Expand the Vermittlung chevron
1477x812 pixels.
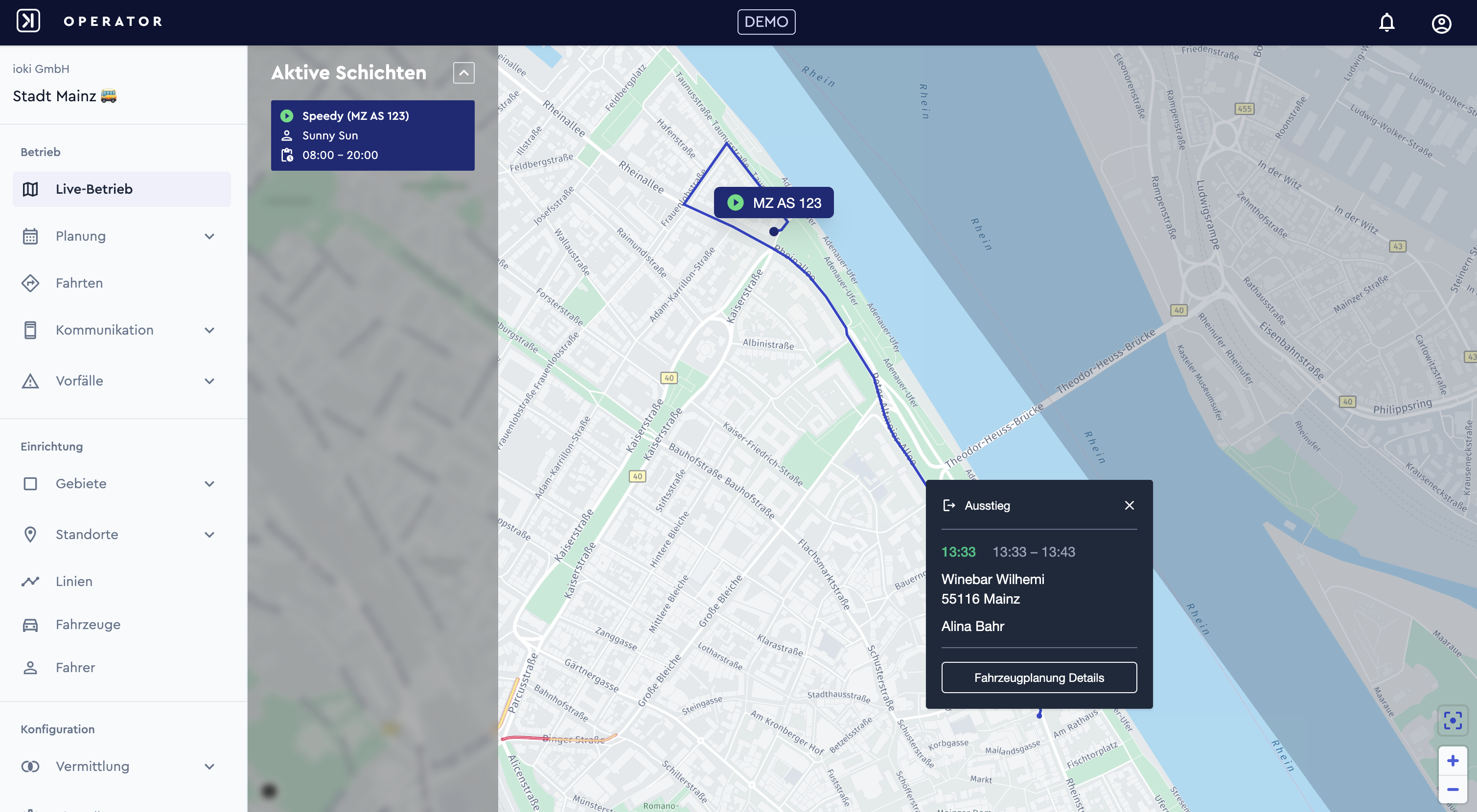click(209, 767)
